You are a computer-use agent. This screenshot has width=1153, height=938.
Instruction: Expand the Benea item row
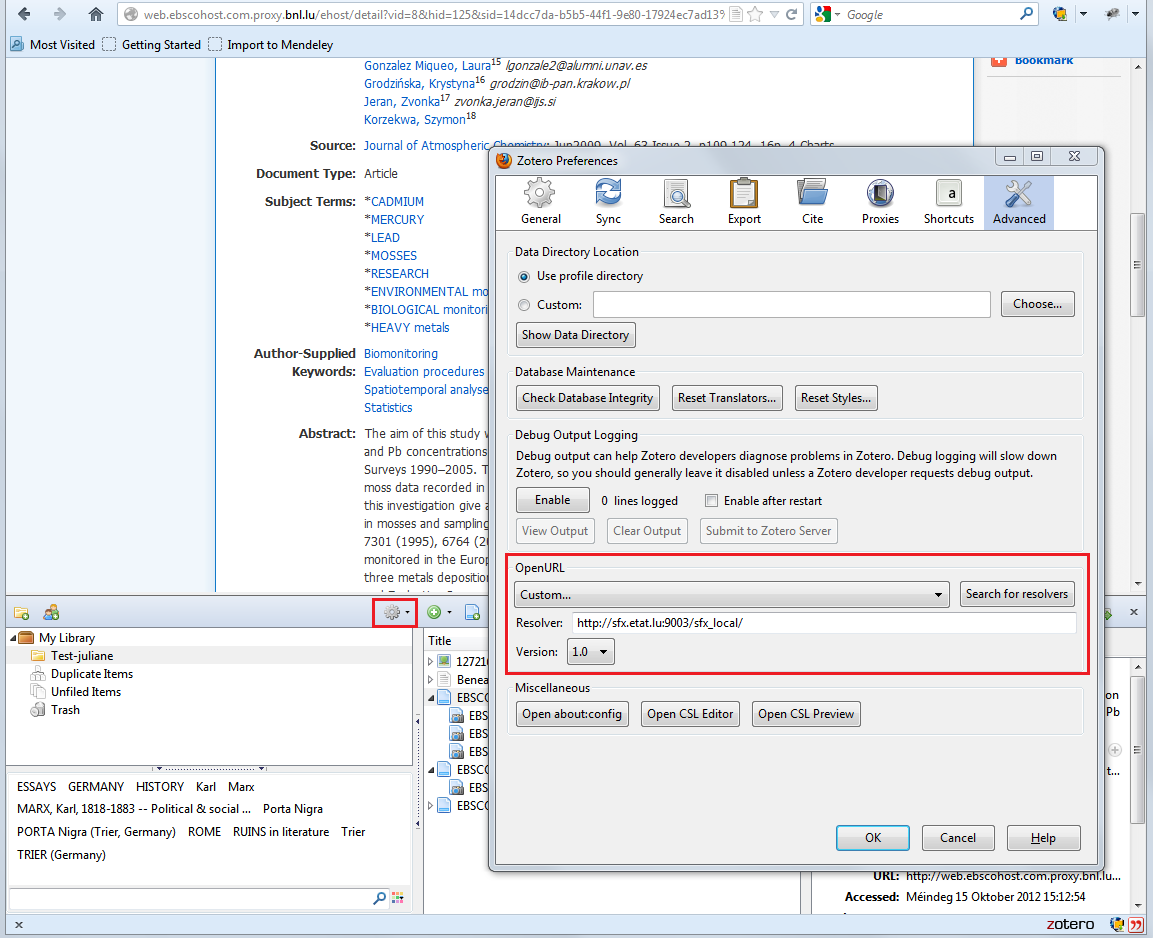point(431,680)
